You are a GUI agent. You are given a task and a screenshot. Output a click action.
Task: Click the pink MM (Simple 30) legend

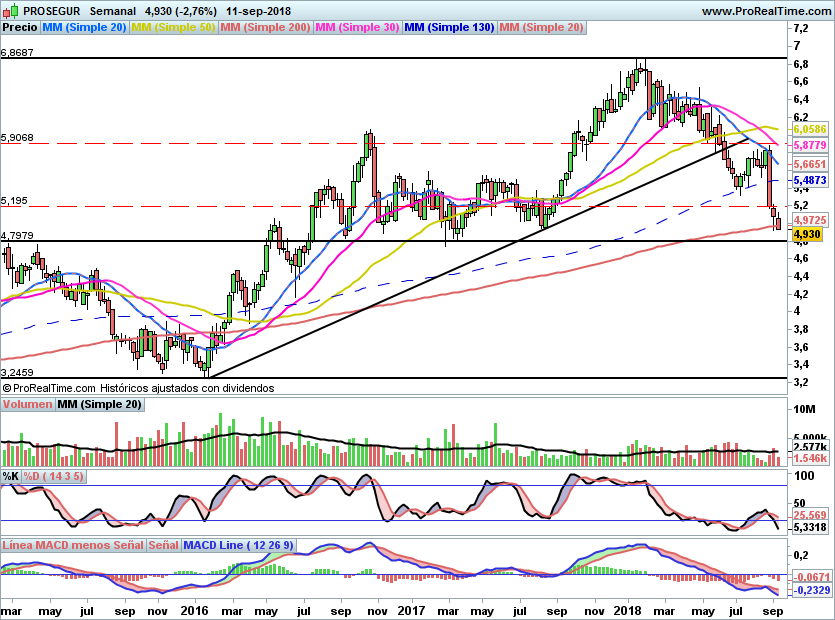[357, 28]
